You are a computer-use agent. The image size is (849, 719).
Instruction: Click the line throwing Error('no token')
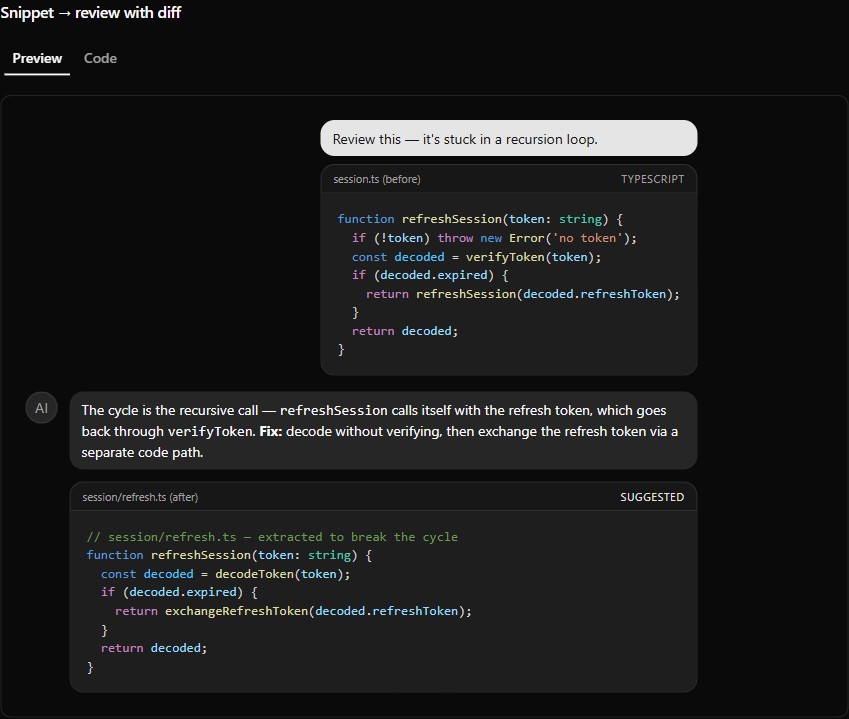click(494, 238)
